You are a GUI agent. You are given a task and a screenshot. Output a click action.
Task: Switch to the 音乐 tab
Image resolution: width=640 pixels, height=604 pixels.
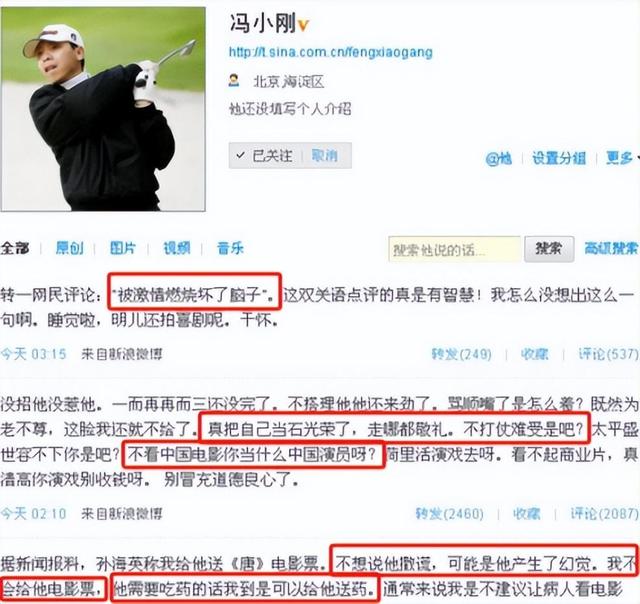click(x=231, y=248)
